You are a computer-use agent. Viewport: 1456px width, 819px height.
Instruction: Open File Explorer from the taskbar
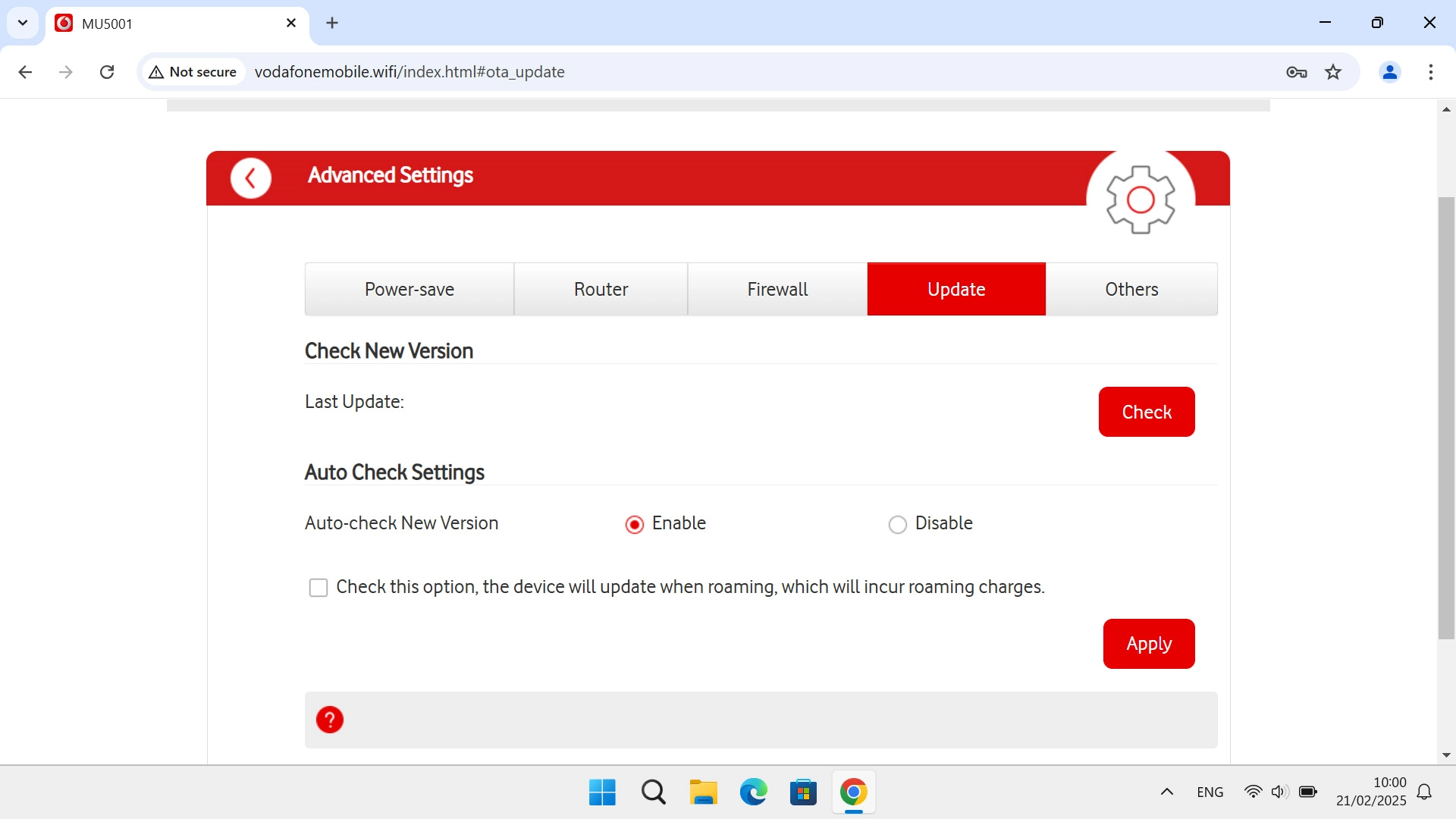click(x=703, y=792)
